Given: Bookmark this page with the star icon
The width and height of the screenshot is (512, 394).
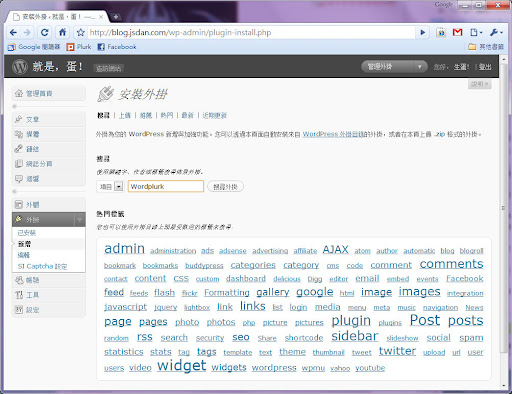Looking at the screenshot, I should (x=81, y=33).
